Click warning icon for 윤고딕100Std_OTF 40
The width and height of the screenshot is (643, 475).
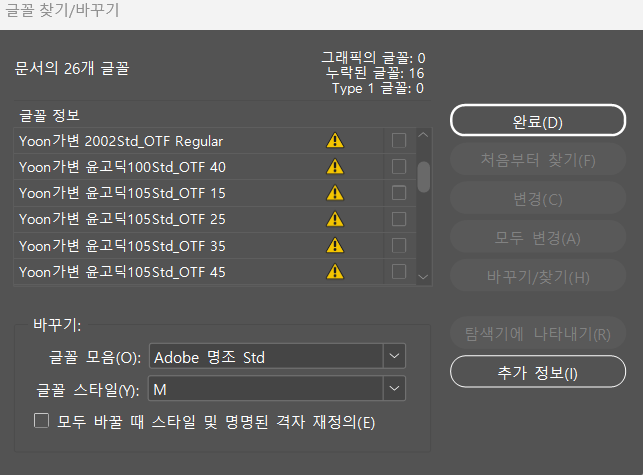coord(335,167)
